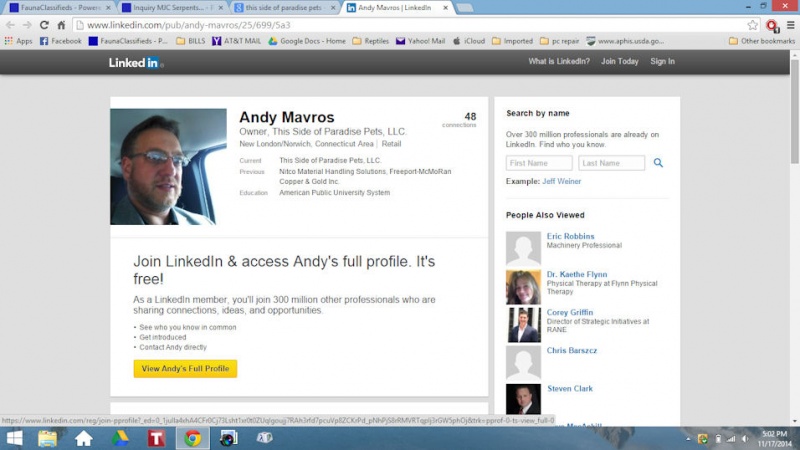Click the search magnifier icon
This screenshot has width=800, height=450.
(658, 163)
